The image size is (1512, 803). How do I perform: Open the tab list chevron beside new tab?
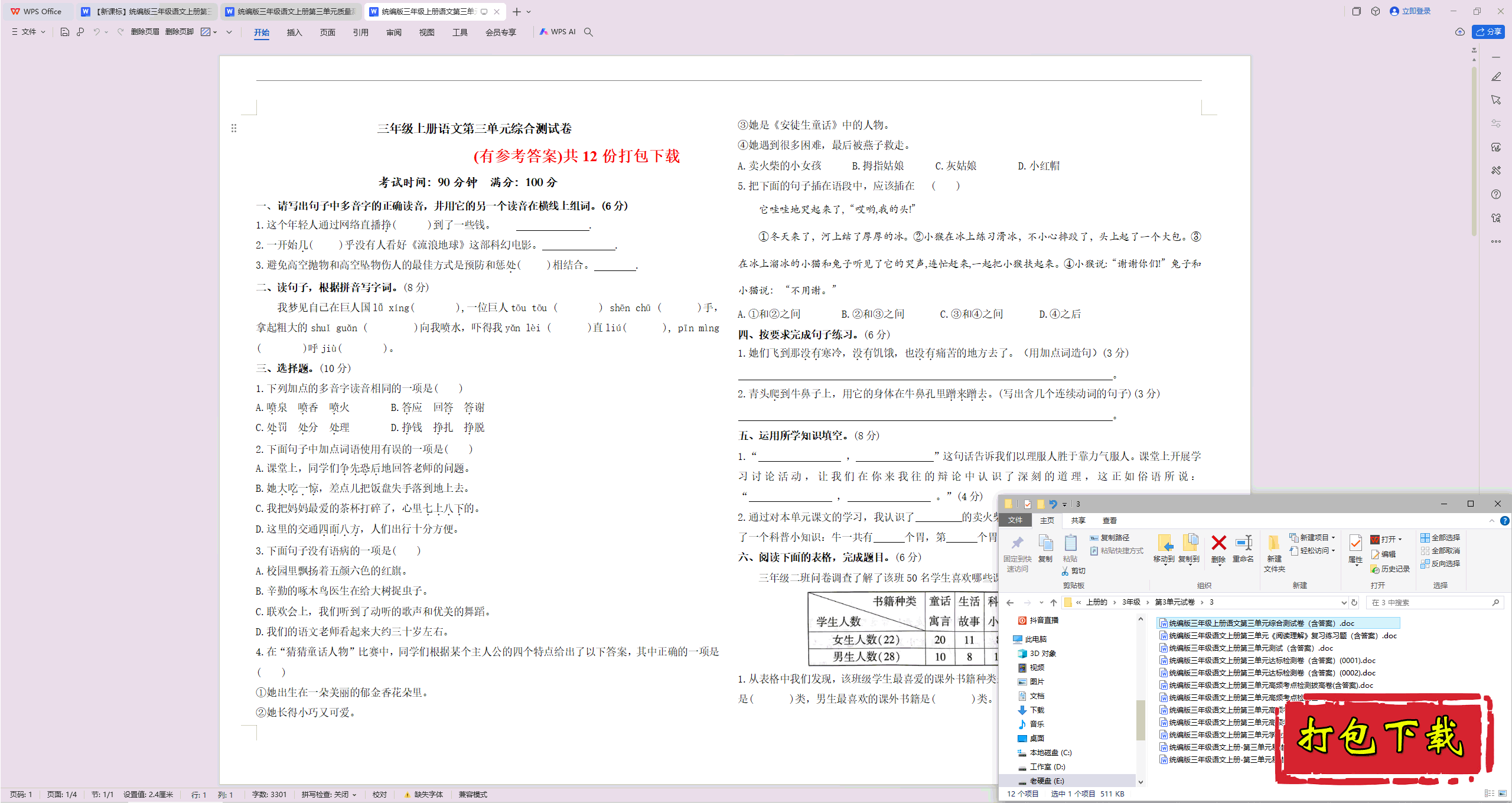529,12
